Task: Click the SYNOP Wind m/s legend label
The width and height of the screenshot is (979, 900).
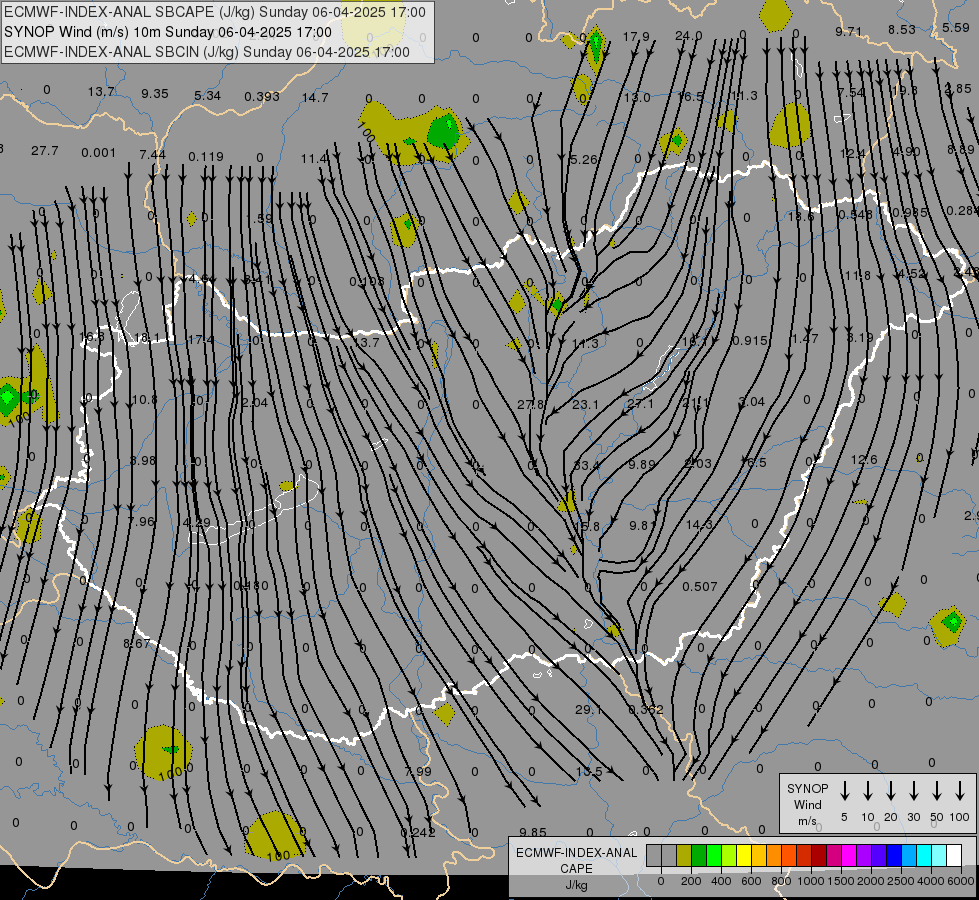Action: pyautogui.click(x=807, y=805)
